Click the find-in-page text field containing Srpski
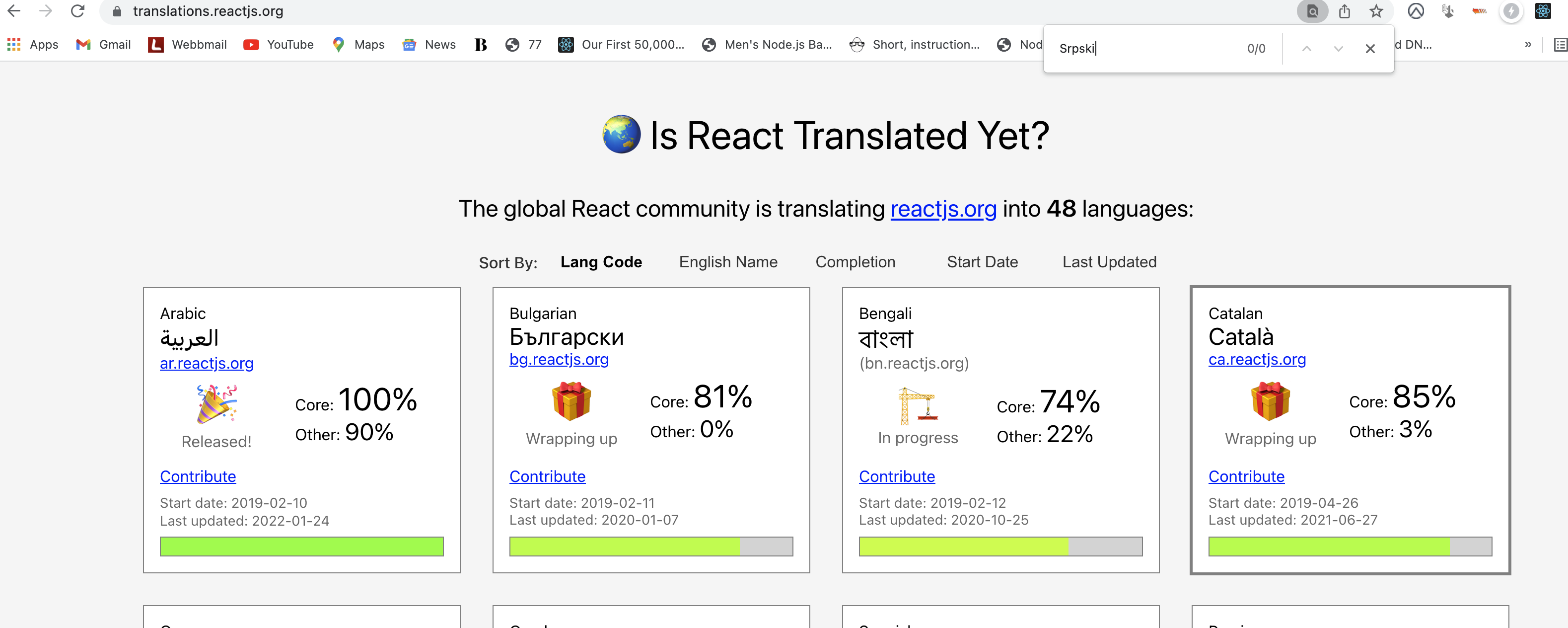The height and width of the screenshot is (628, 1568). pos(1147,49)
